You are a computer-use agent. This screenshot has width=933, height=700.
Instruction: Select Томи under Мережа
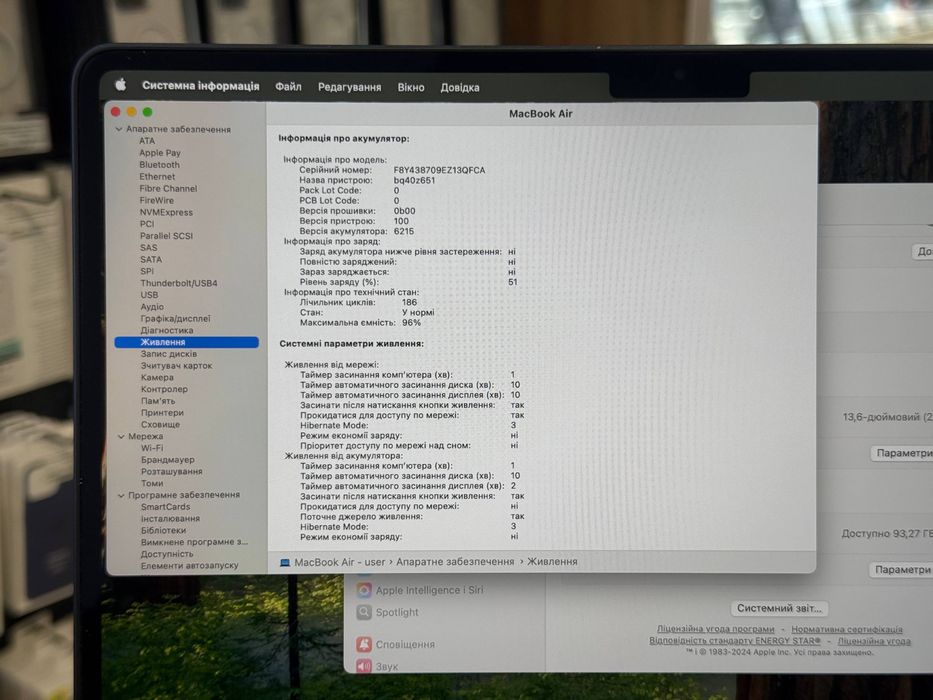tap(152, 483)
